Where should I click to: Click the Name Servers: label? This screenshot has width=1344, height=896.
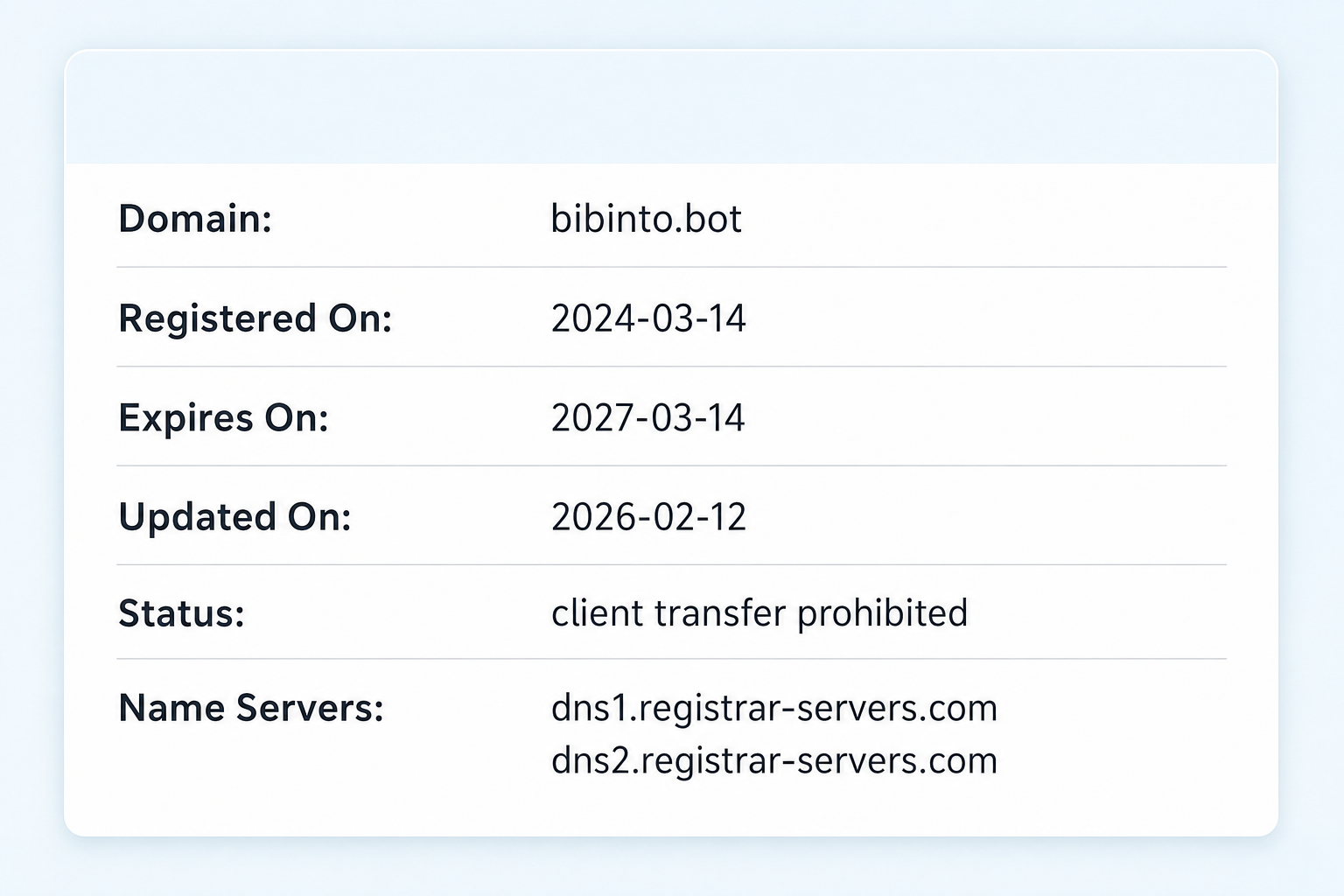pos(251,708)
